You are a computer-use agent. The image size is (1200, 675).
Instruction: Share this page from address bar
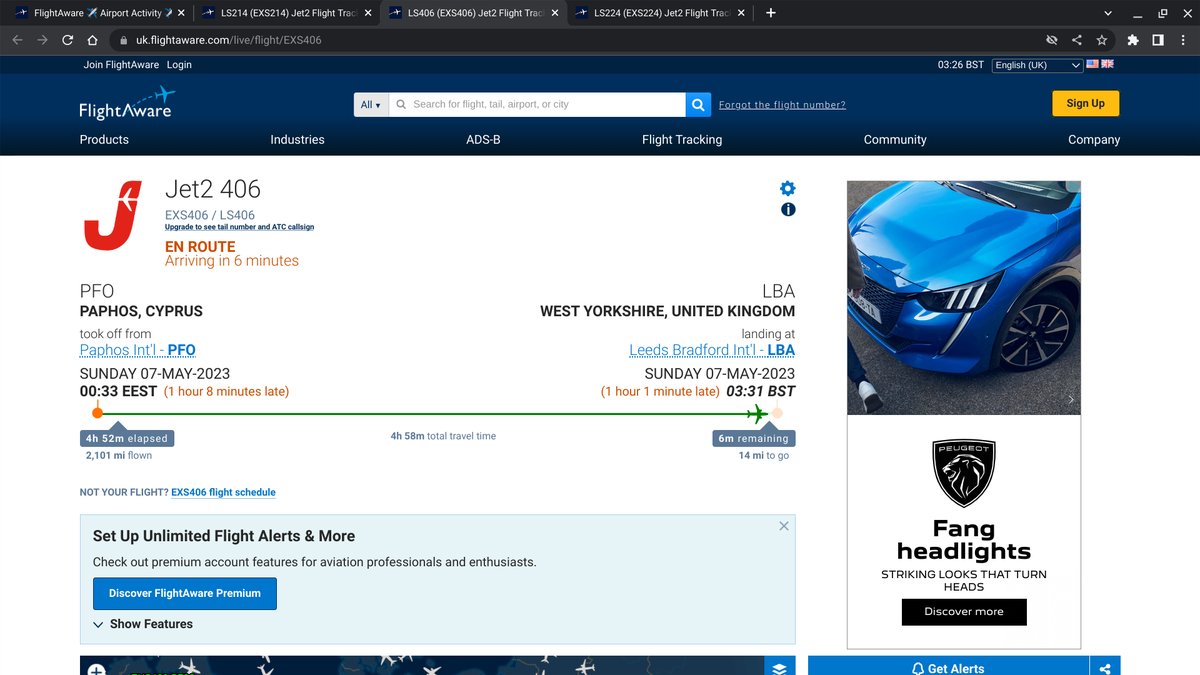coord(1076,40)
